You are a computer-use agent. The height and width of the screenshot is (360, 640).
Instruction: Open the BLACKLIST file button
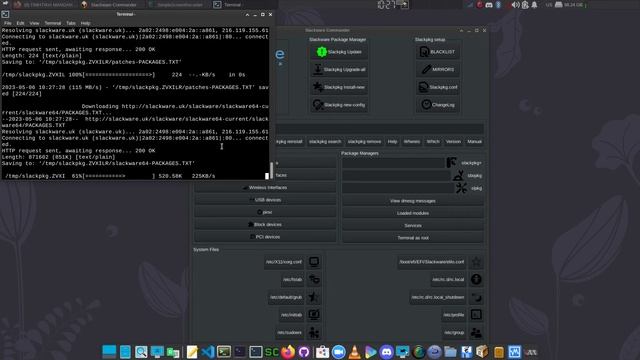click(438, 52)
